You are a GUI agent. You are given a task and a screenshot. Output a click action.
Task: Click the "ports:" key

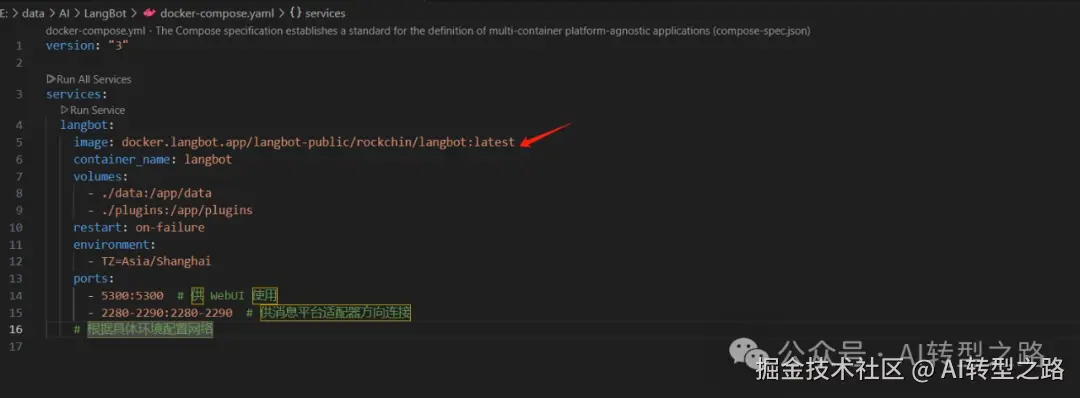(x=94, y=279)
